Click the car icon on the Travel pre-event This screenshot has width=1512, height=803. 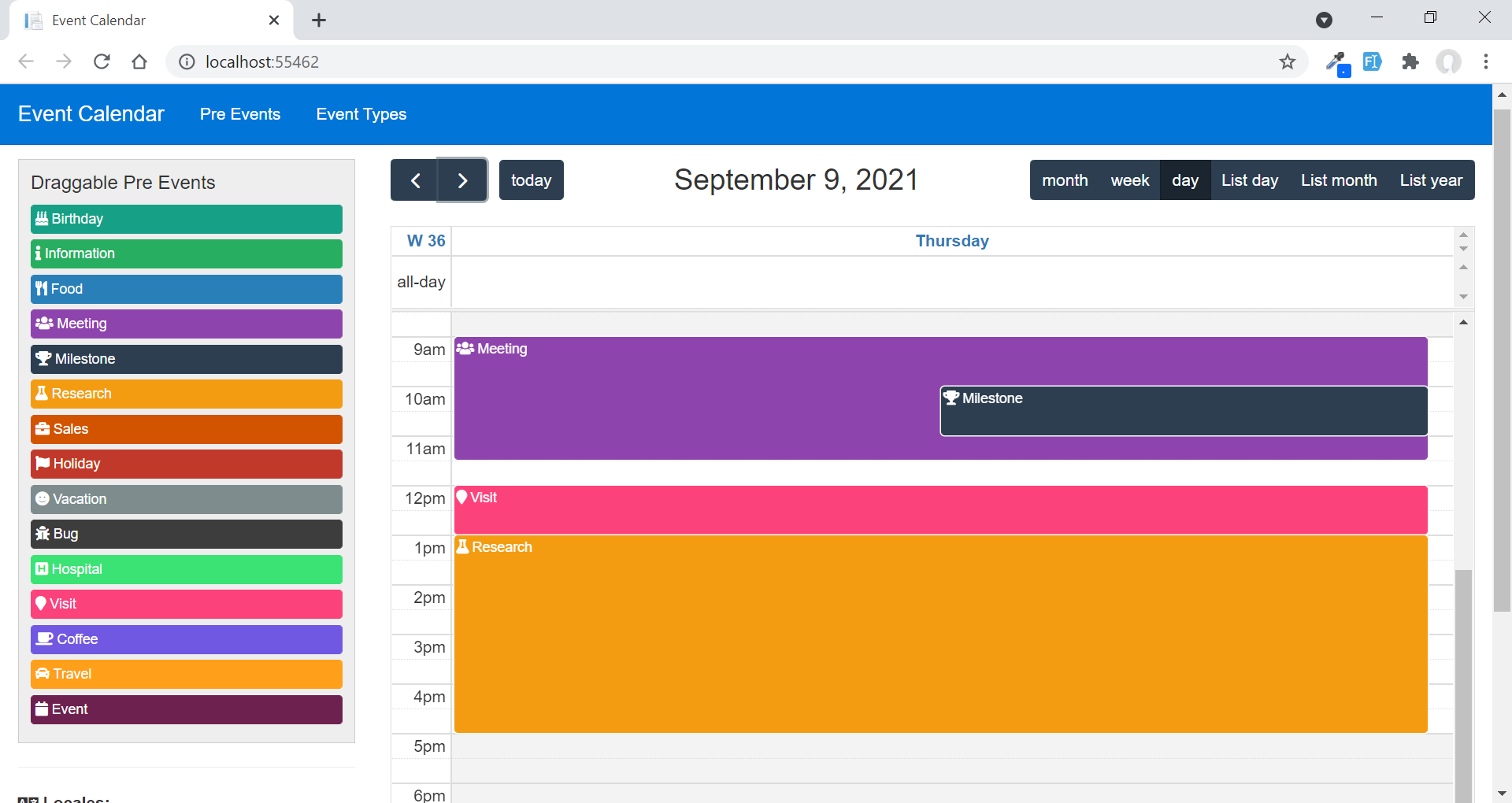pos(42,674)
